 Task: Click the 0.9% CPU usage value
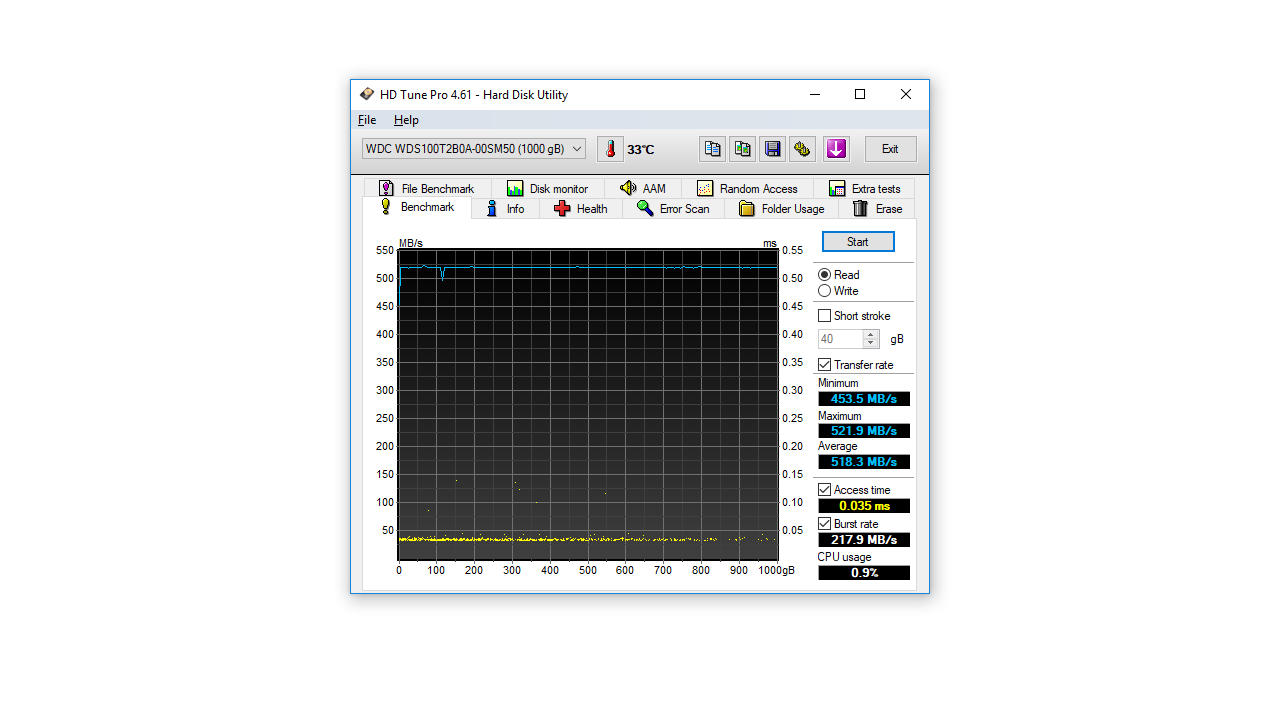864,573
